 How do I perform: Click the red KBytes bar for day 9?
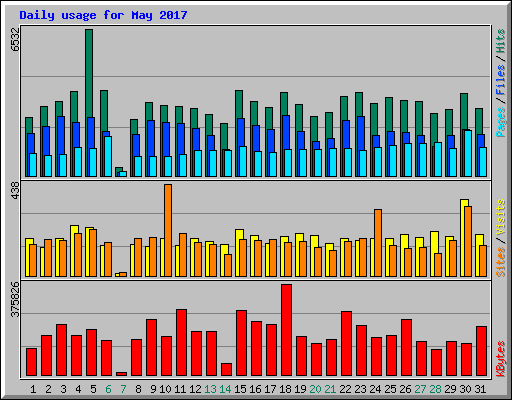152,348
